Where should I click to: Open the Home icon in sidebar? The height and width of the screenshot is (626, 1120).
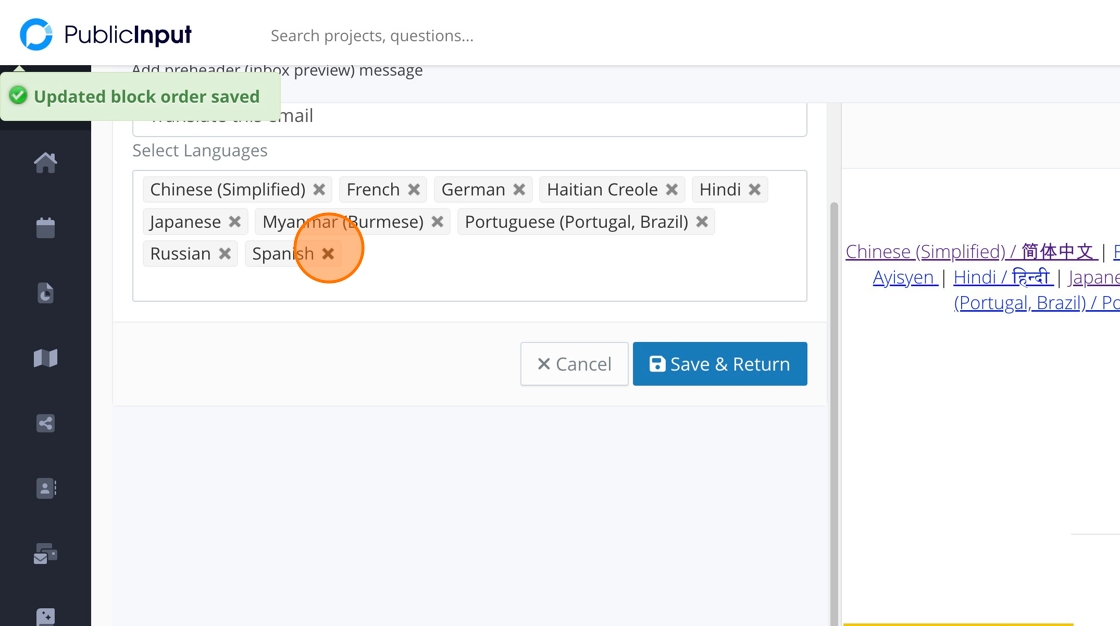(45, 162)
